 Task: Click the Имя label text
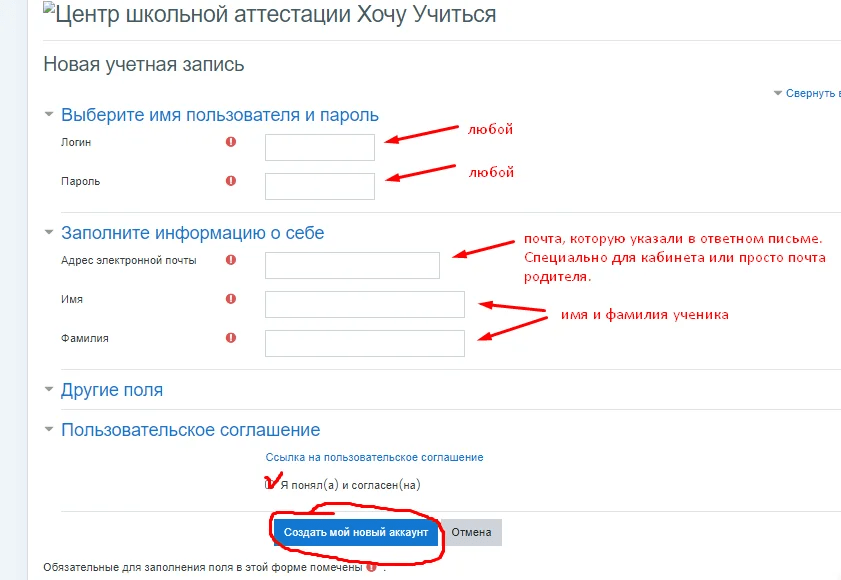click(x=72, y=299)
